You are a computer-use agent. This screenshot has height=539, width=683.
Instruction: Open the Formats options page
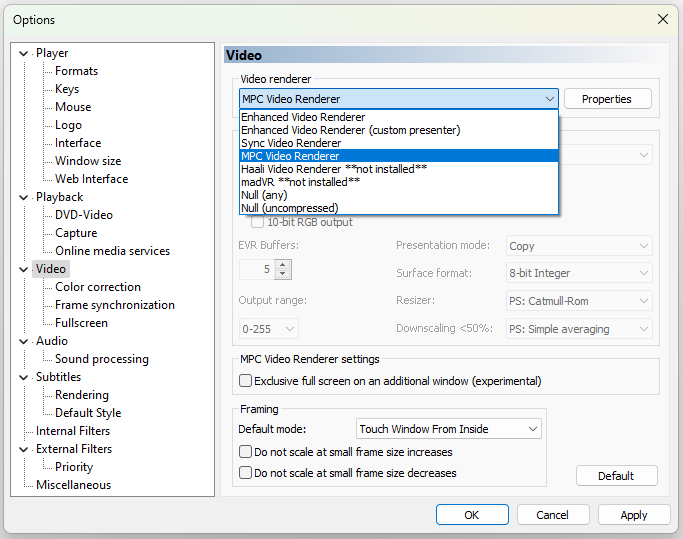coord(76,71)
